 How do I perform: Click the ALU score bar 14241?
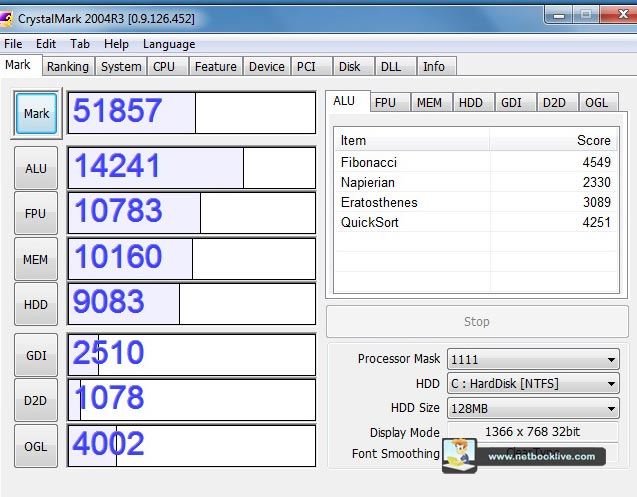tap(192, 168)
